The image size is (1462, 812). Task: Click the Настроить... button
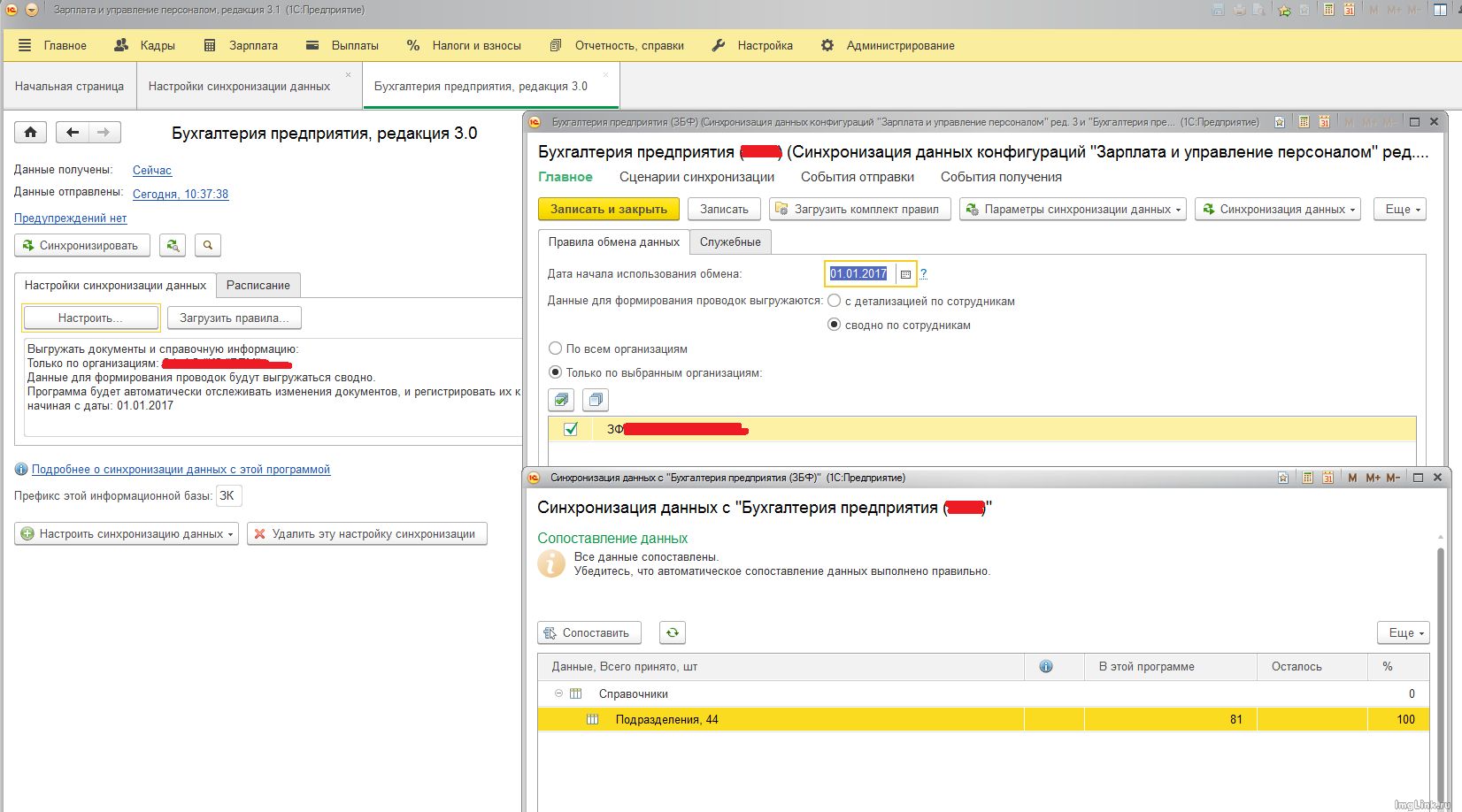point(90,318)
